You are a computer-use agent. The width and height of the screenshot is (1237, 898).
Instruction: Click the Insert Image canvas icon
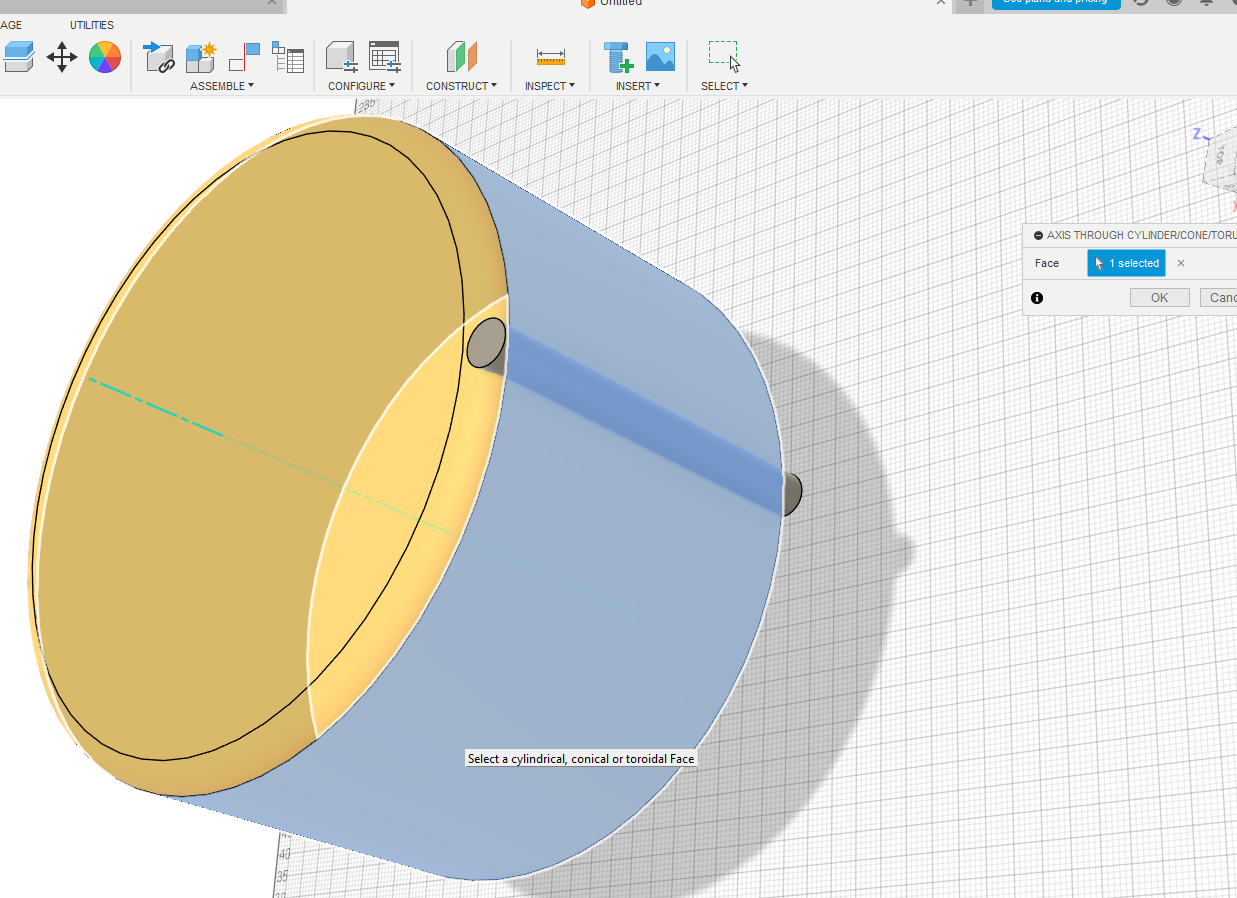click(660, 57)
